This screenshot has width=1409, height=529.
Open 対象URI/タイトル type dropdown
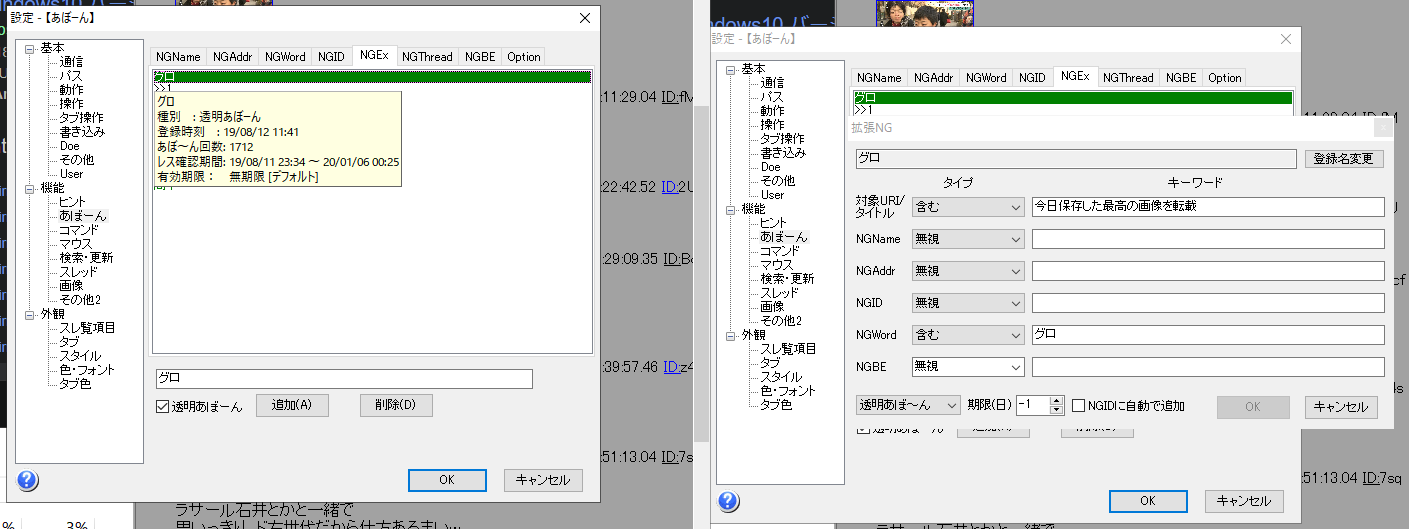pos(968,207)
